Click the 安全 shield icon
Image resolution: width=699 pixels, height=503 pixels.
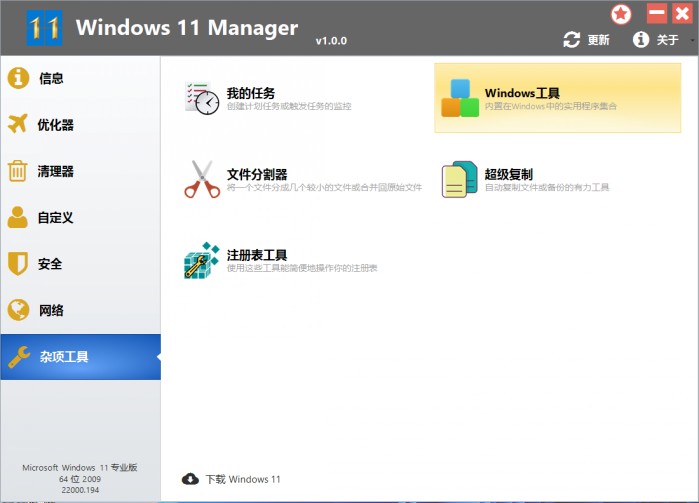pyautogui.click(x=19, y=264)
